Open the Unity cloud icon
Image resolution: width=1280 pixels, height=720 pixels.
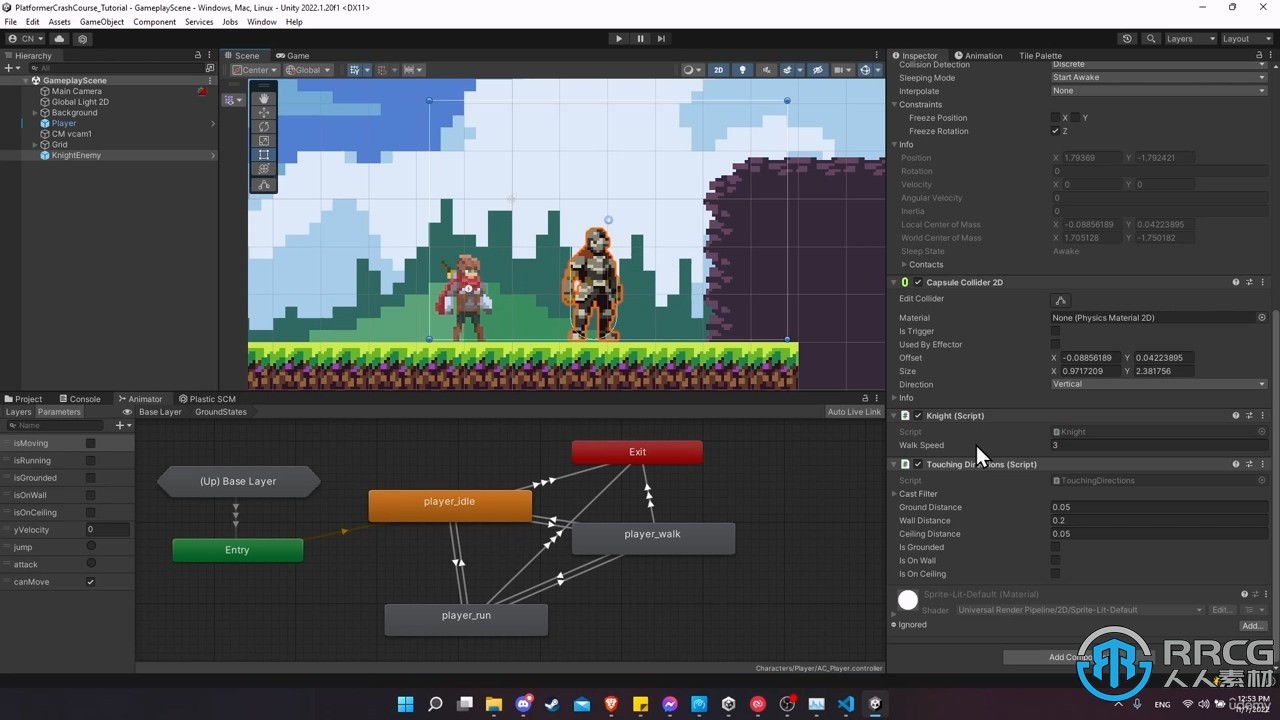point(59,39)
